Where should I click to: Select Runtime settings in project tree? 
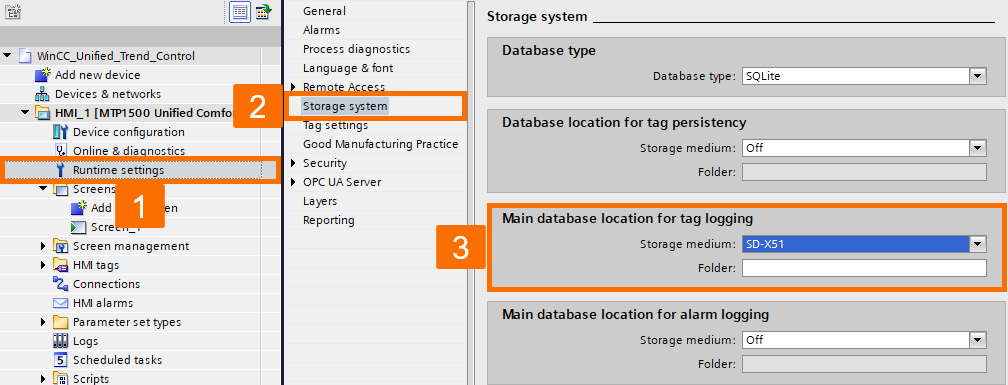click(118, 170)
